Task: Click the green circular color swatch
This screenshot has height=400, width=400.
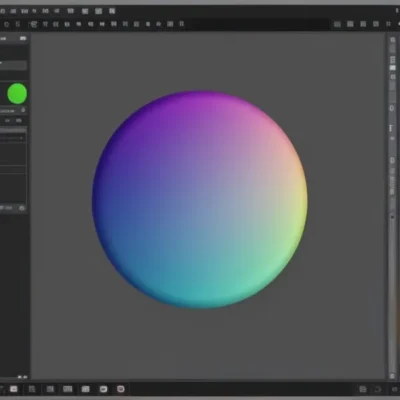Action: tap(17, 94)
